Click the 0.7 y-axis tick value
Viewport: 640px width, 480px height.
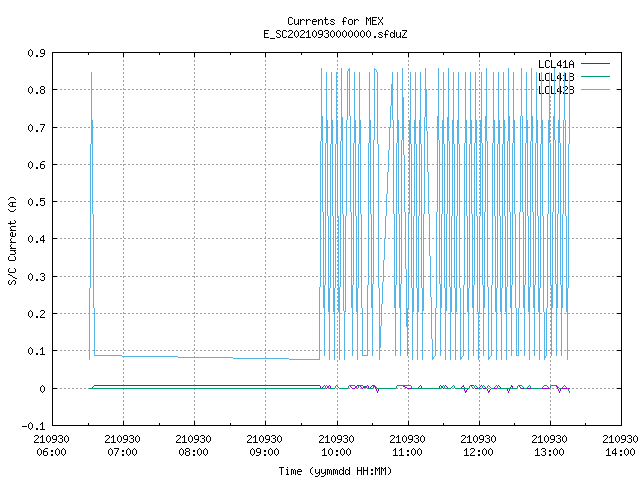tap(36, 128)
